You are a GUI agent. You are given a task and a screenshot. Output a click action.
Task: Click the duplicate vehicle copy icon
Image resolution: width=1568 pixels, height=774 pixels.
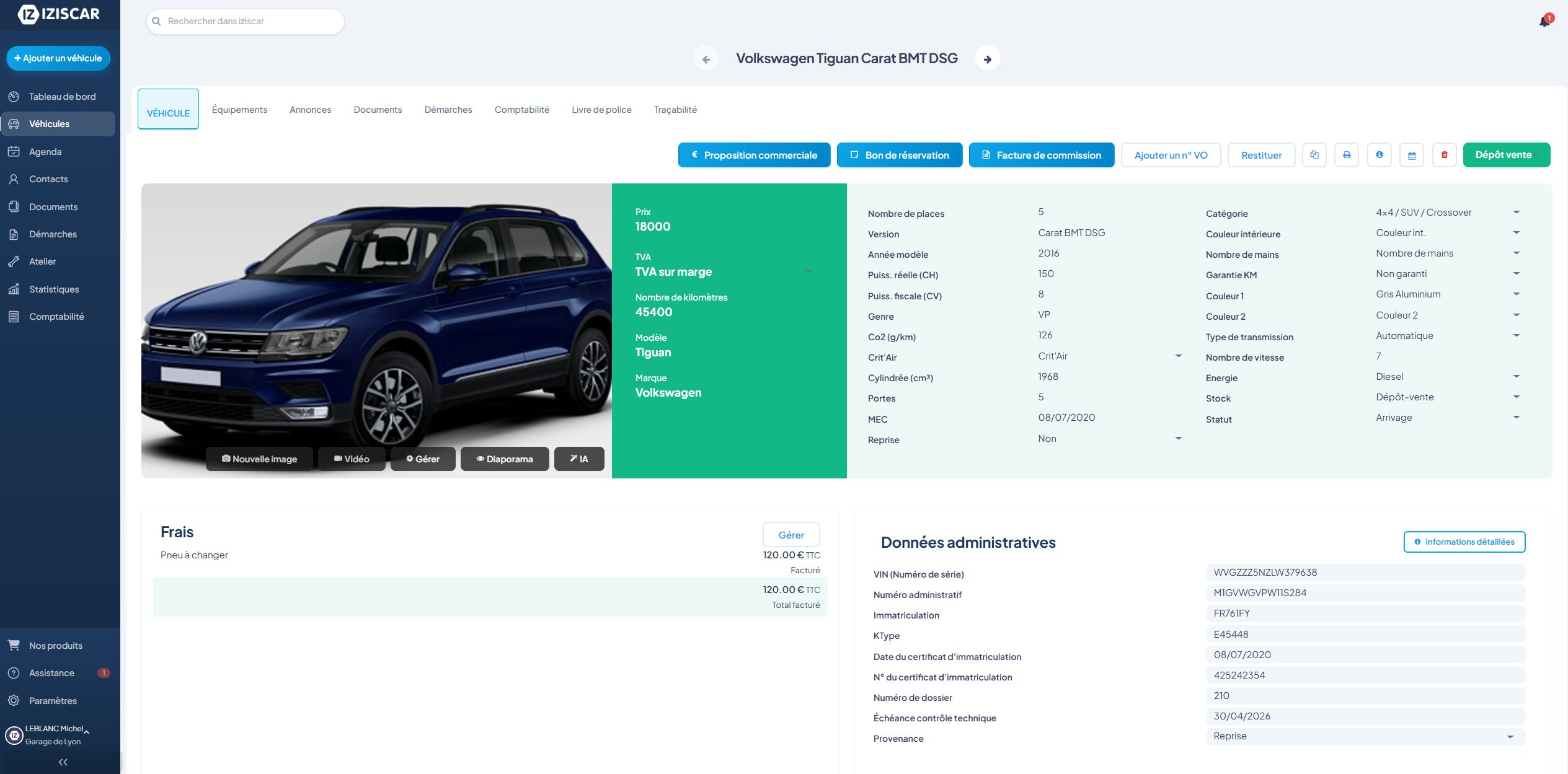pos(1314,155)
